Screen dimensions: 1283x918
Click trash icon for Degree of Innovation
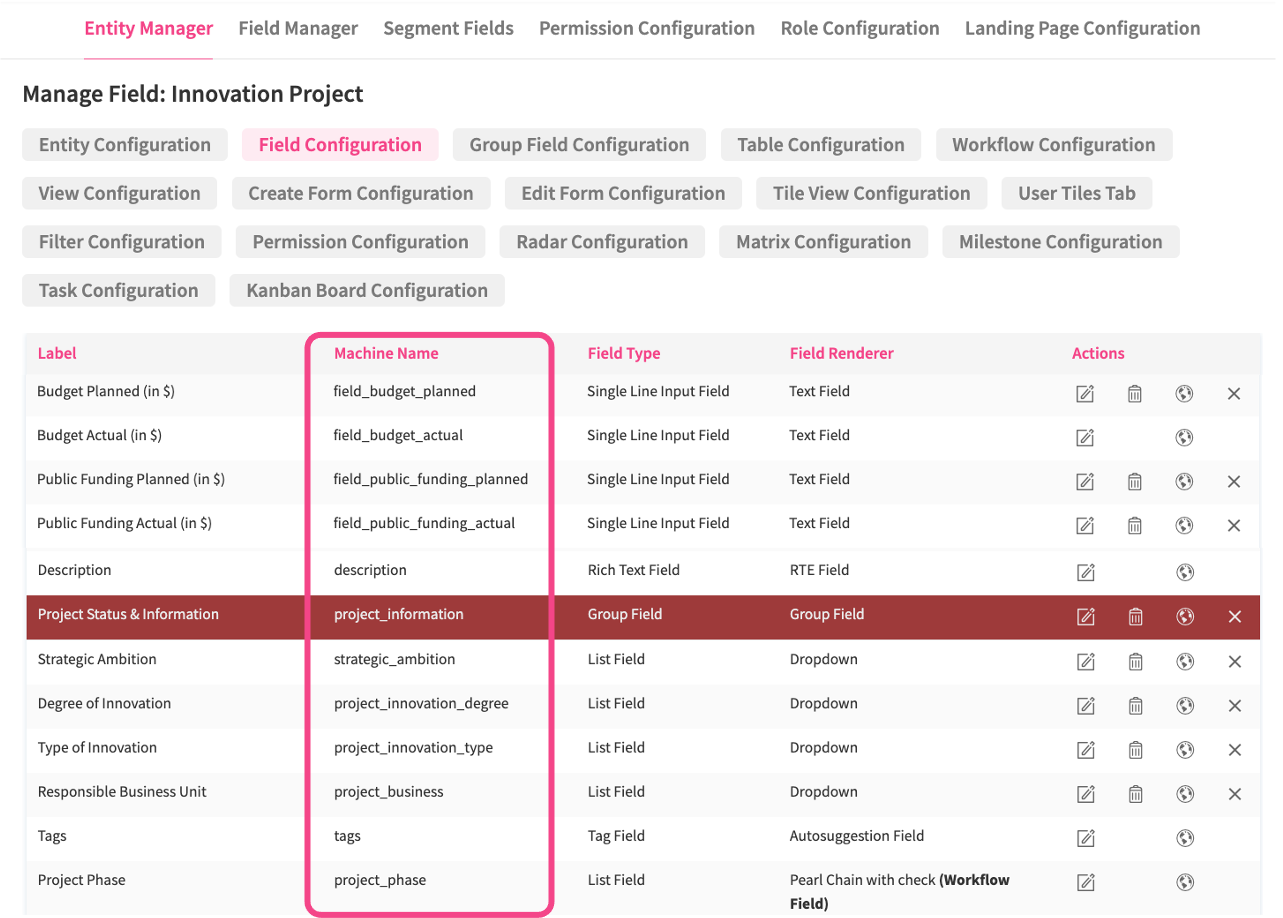pyautogui.click(x=1135, y=705)
